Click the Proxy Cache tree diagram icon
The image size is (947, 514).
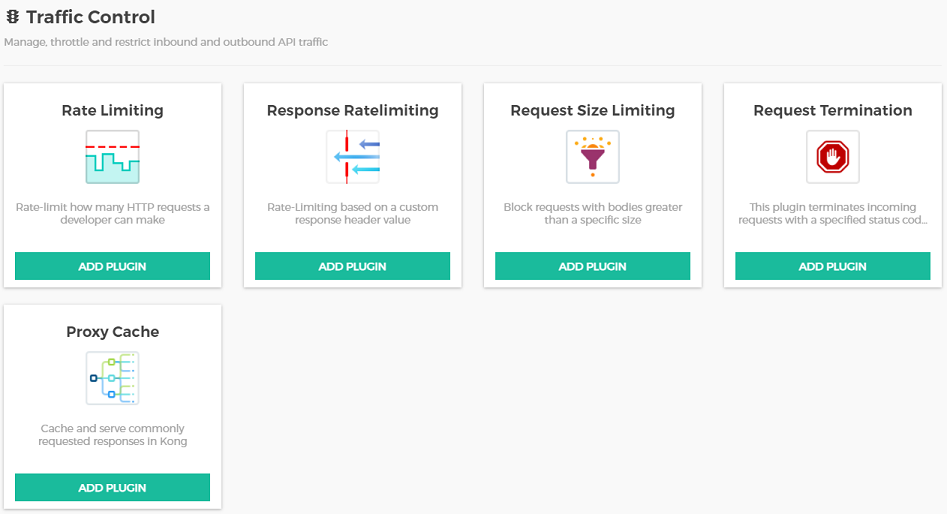coord(112,378)
